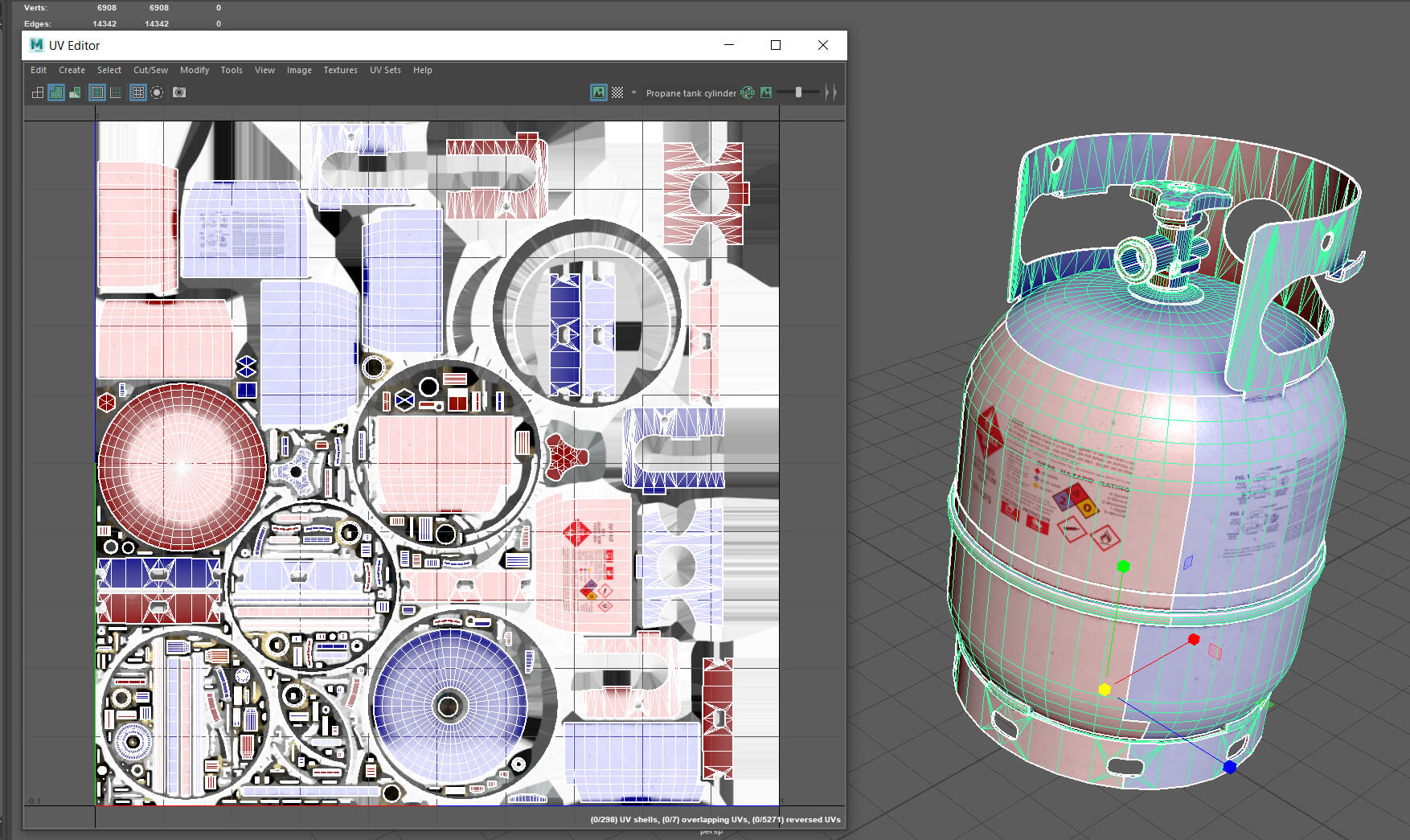Viewport: 1410px width, 840px height.
Task: Click the dim image icon
Action: [x=766, y=92]
